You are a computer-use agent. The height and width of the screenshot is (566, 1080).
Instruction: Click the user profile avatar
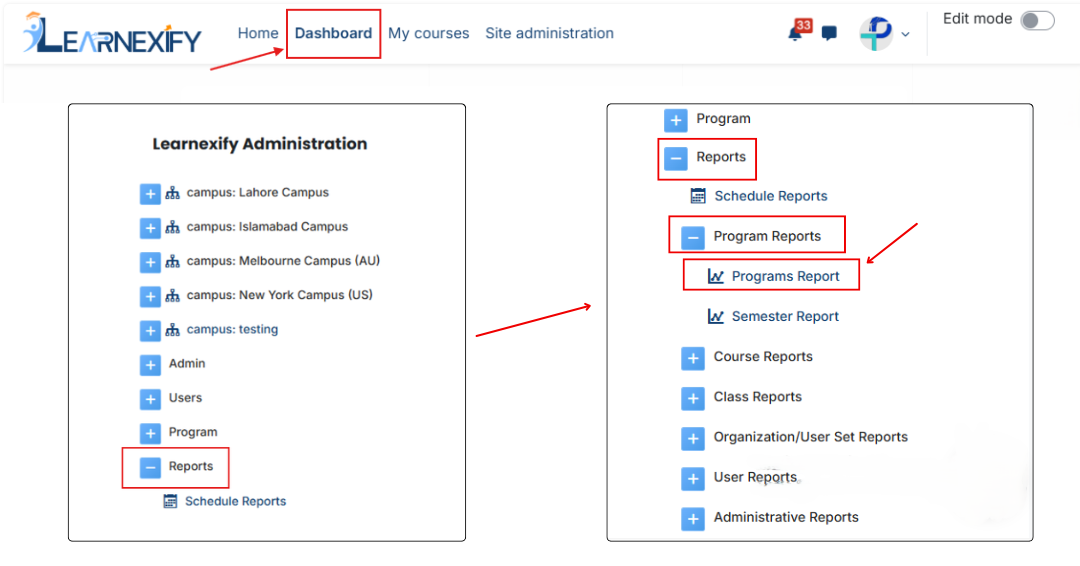[875, 33]
